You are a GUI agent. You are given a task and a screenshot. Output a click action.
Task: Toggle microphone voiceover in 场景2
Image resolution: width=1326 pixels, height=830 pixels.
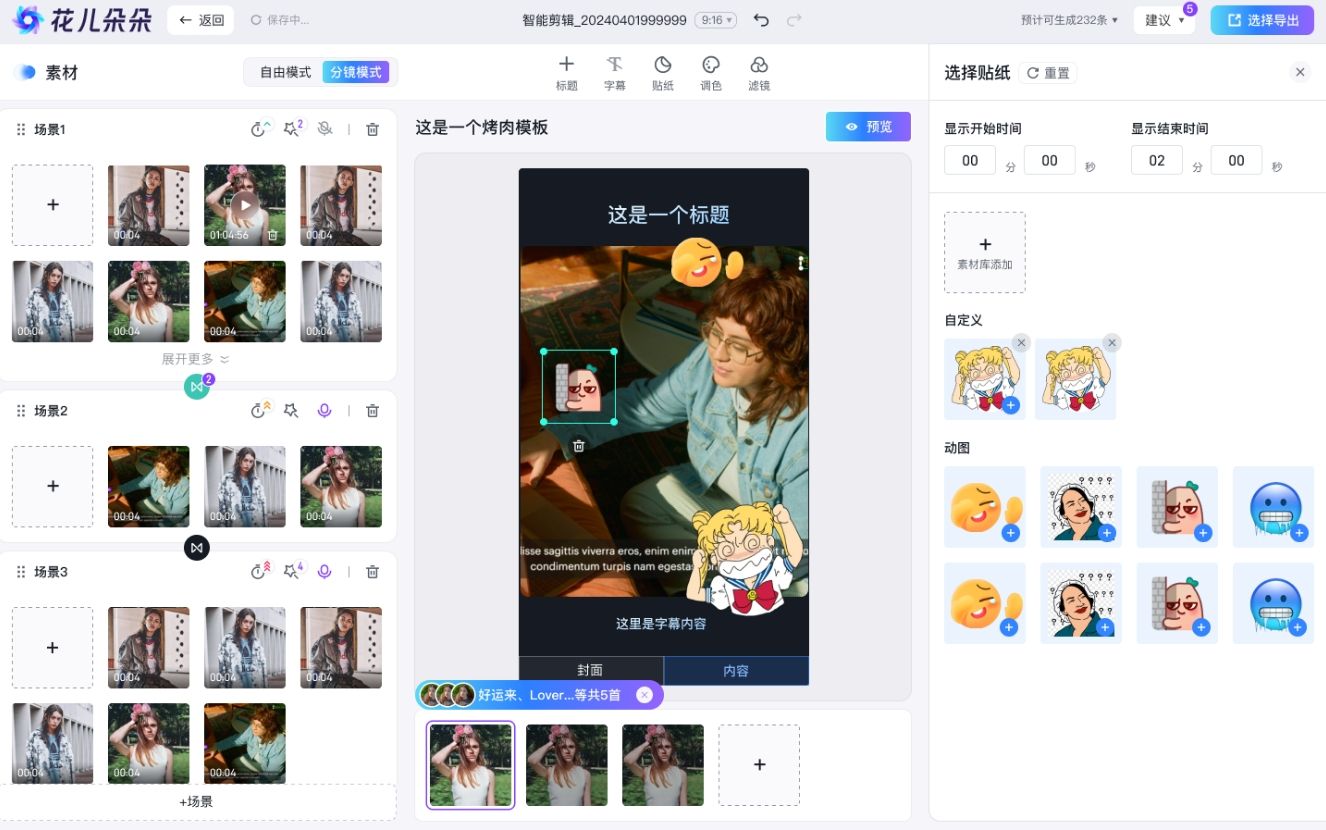pos(324,410)
